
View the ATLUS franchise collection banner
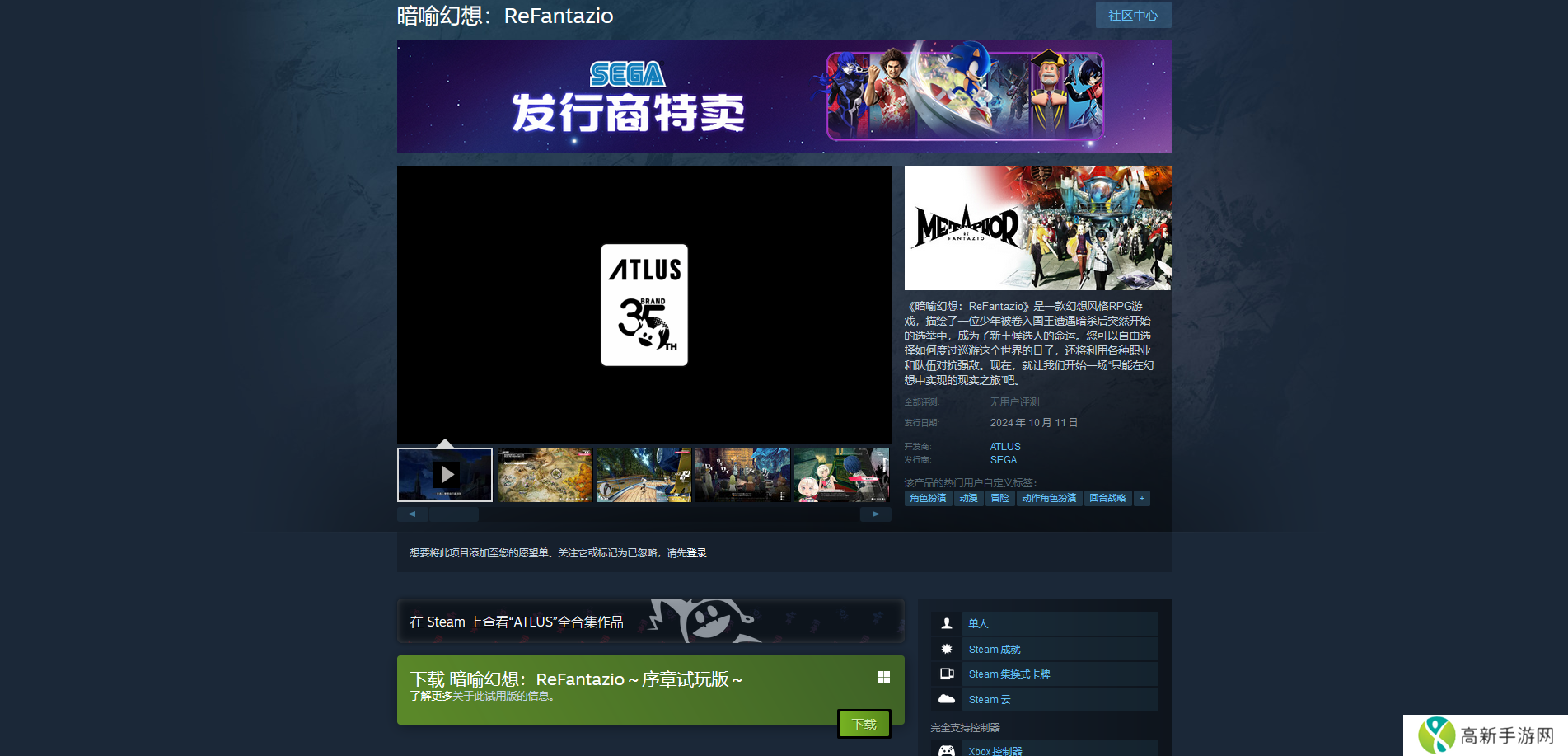tap(650, 622)
